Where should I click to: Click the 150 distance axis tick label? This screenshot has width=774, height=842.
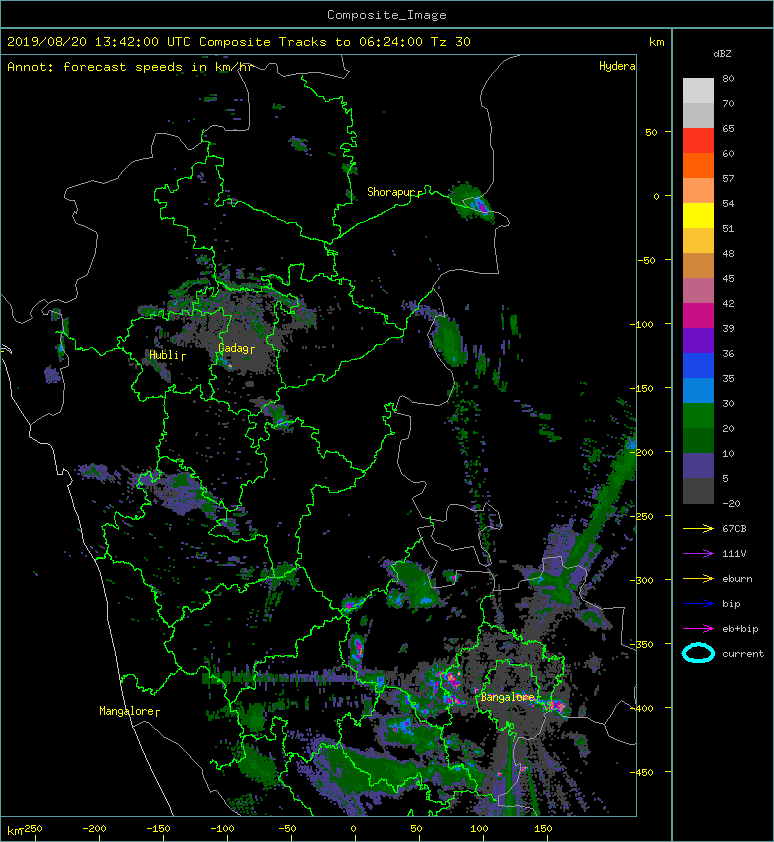point(543,829)
